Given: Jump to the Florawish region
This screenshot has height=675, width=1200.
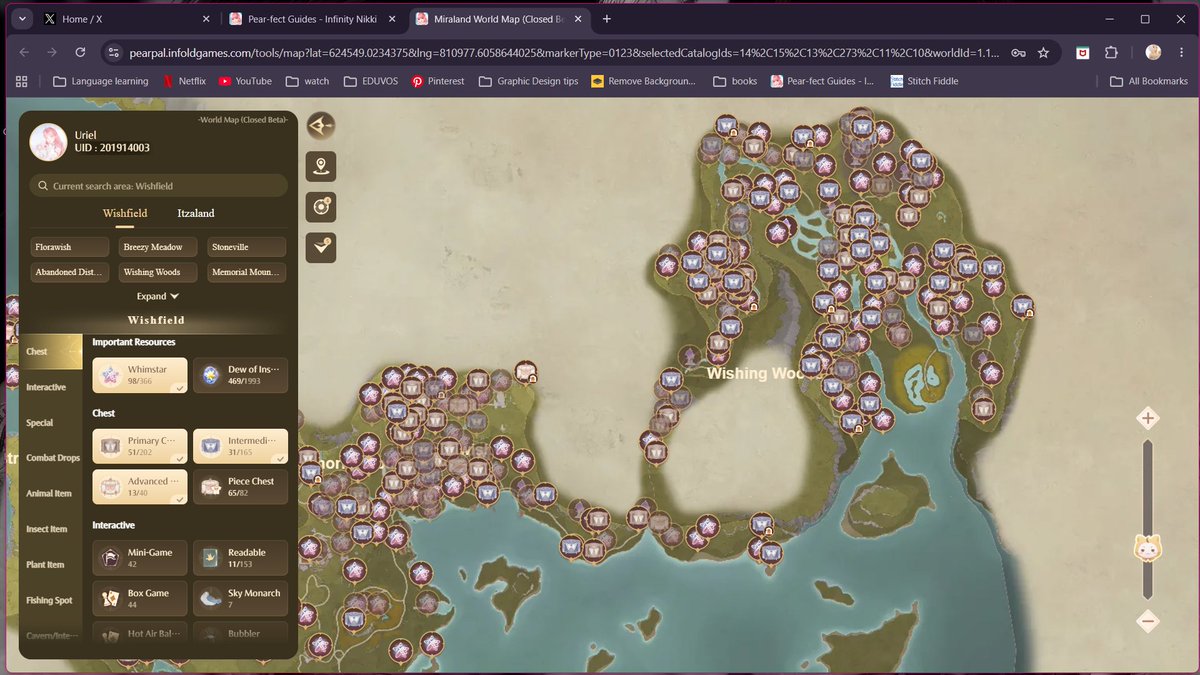Looking at the screenshot, I should [71, 247].
